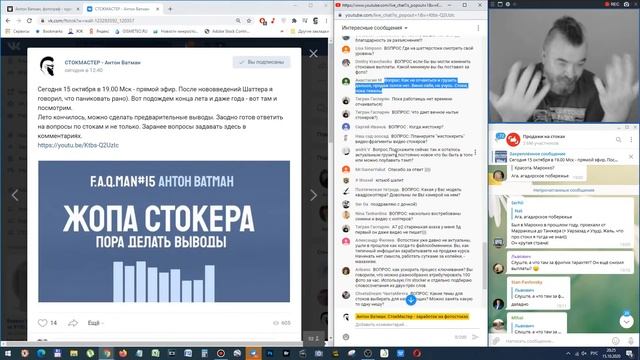This screenshot has height=360, width=640.
Task: Go to the previous VK photo arrow
Action: (15, 195)
